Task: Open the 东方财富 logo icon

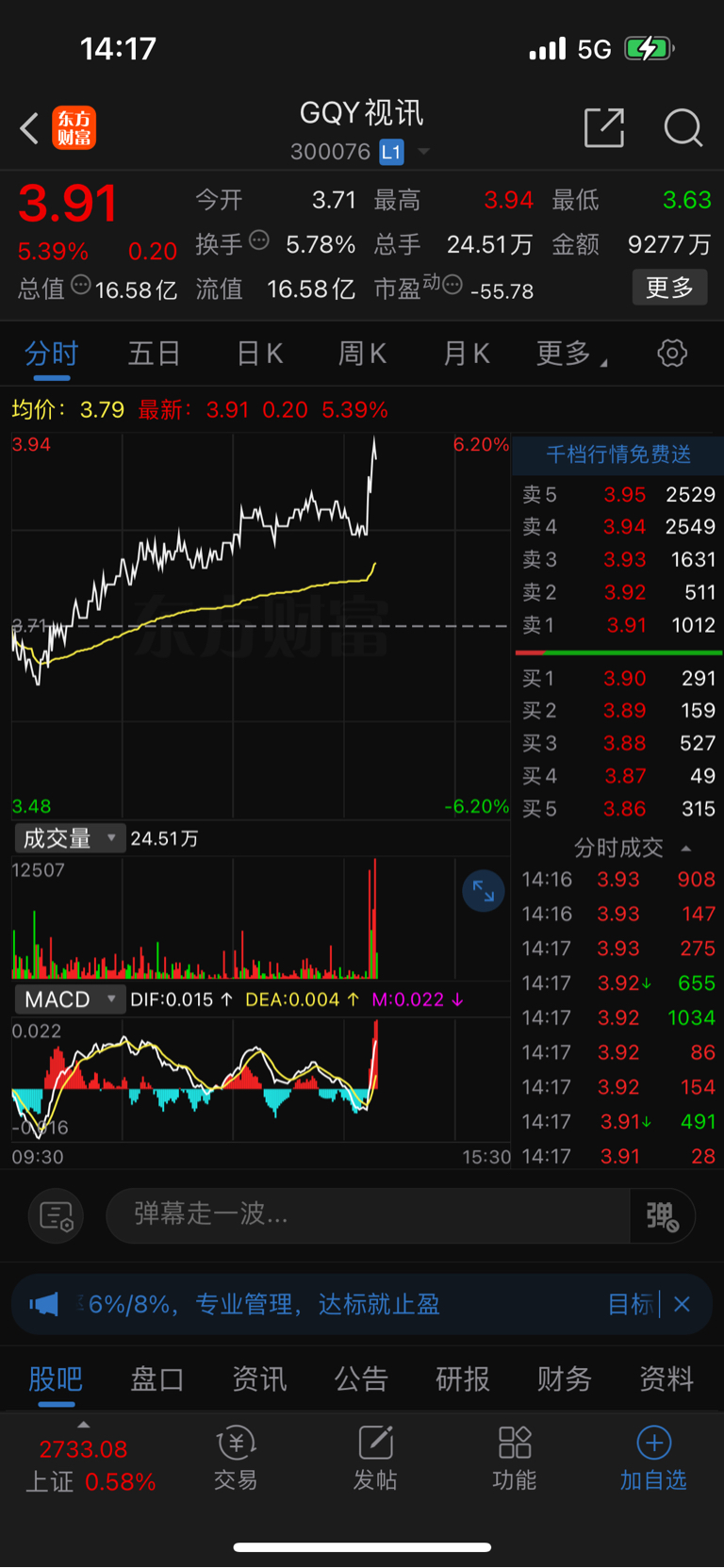Action: click(x=74, y=128)
